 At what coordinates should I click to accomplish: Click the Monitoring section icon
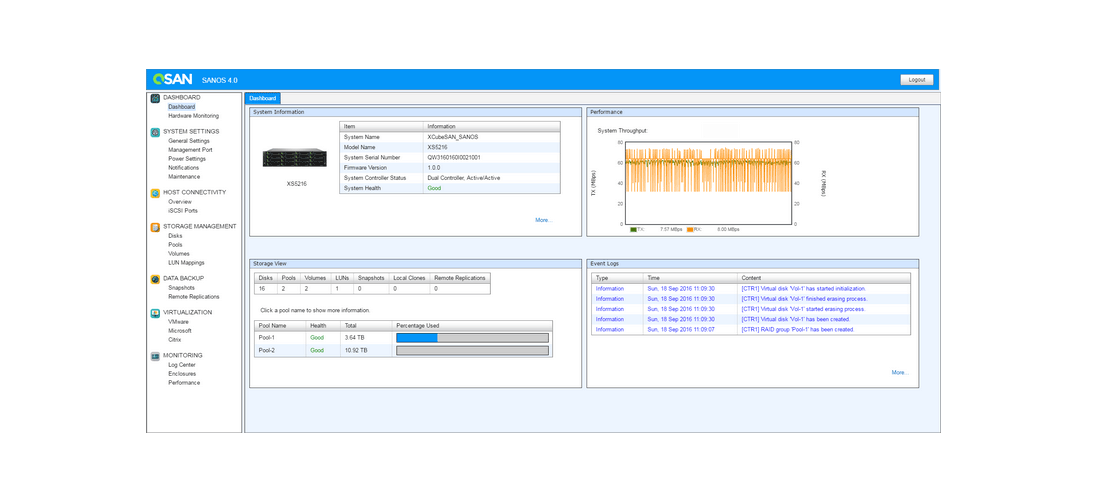[155, 356]
